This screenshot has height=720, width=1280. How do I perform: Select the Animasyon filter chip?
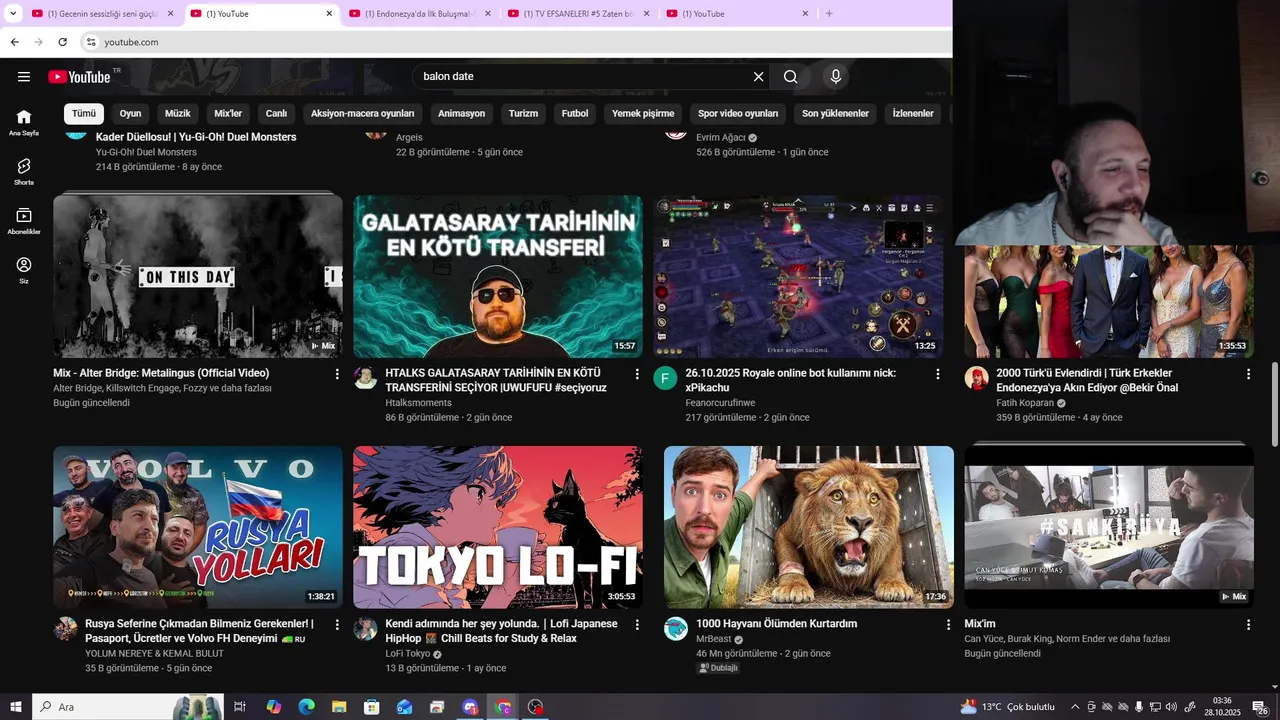pos(461,114)
